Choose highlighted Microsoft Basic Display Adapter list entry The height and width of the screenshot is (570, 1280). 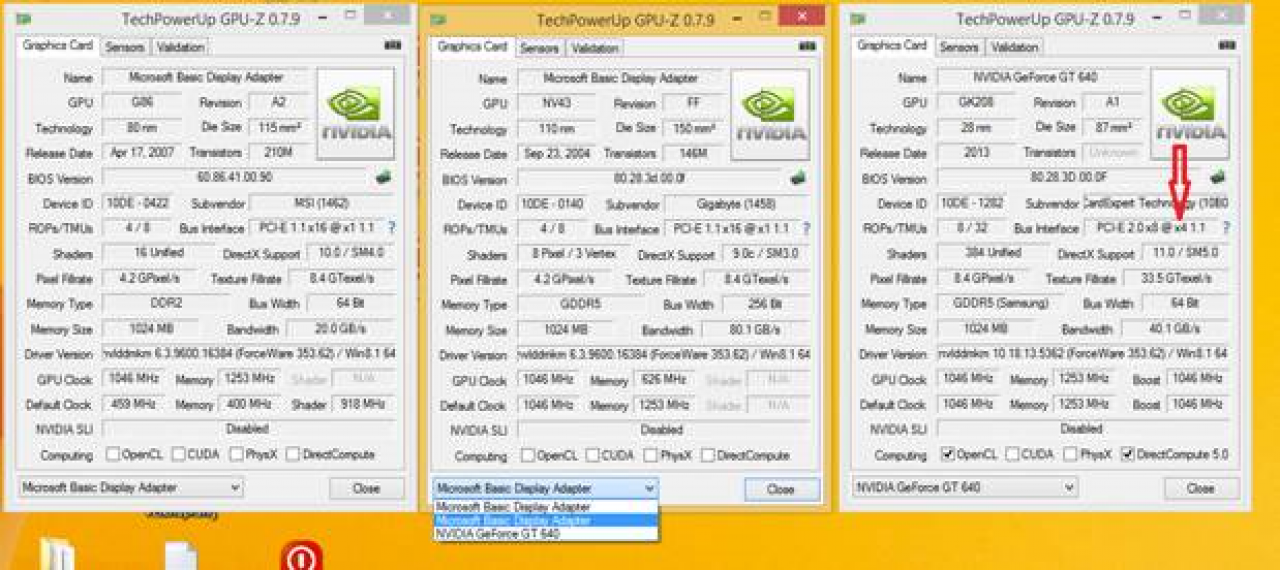coord(546,520)
